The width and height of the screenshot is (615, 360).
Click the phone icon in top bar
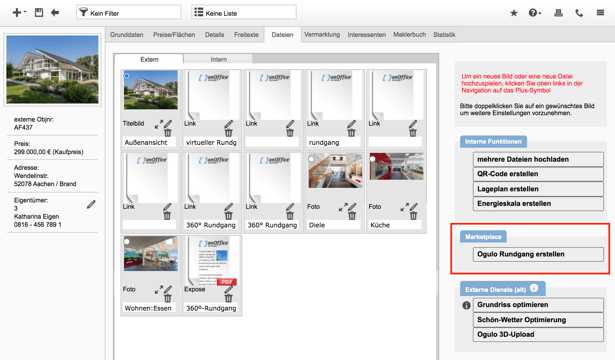pyautogui.click(x=579, y=13)
